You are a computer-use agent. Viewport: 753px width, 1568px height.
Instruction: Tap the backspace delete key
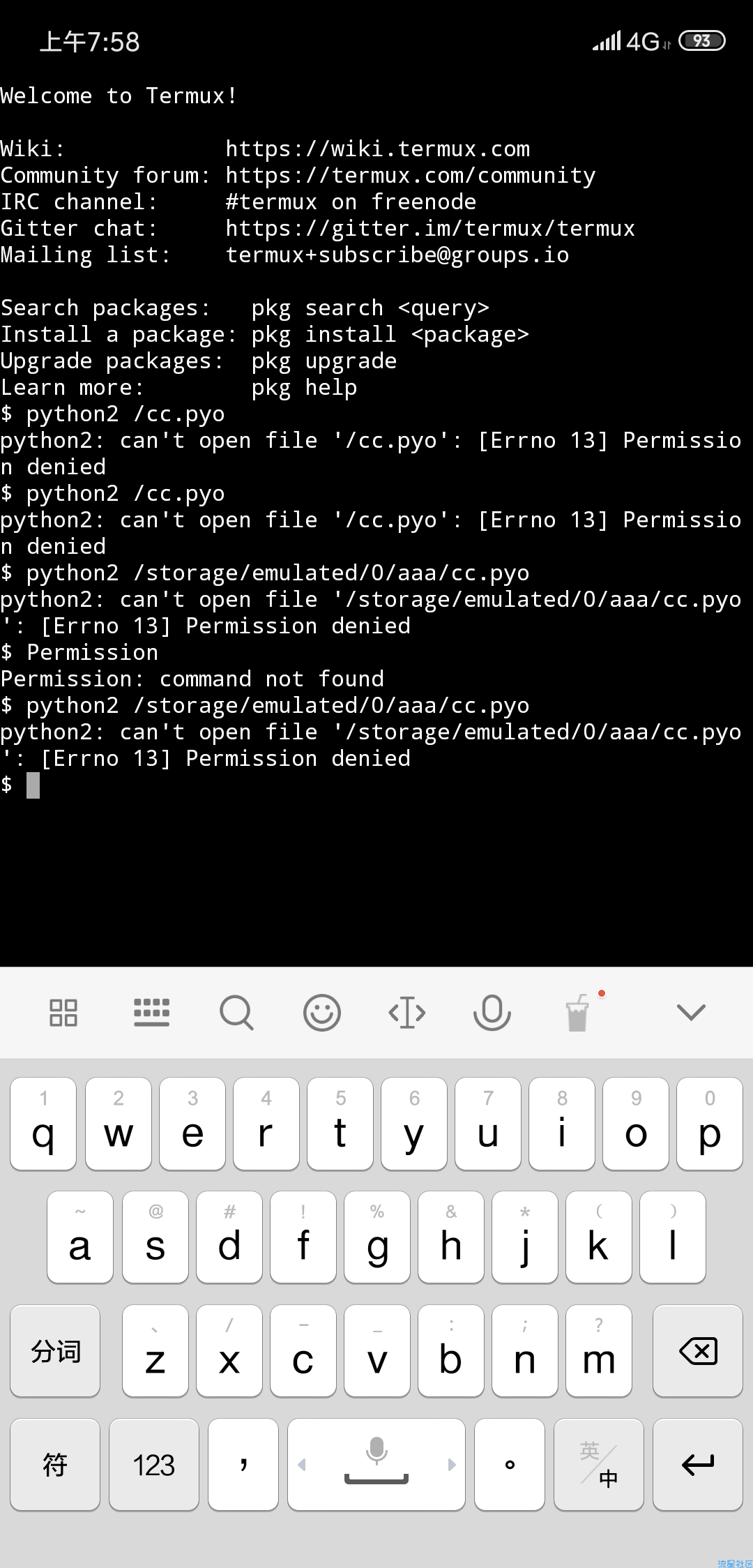698,1351
